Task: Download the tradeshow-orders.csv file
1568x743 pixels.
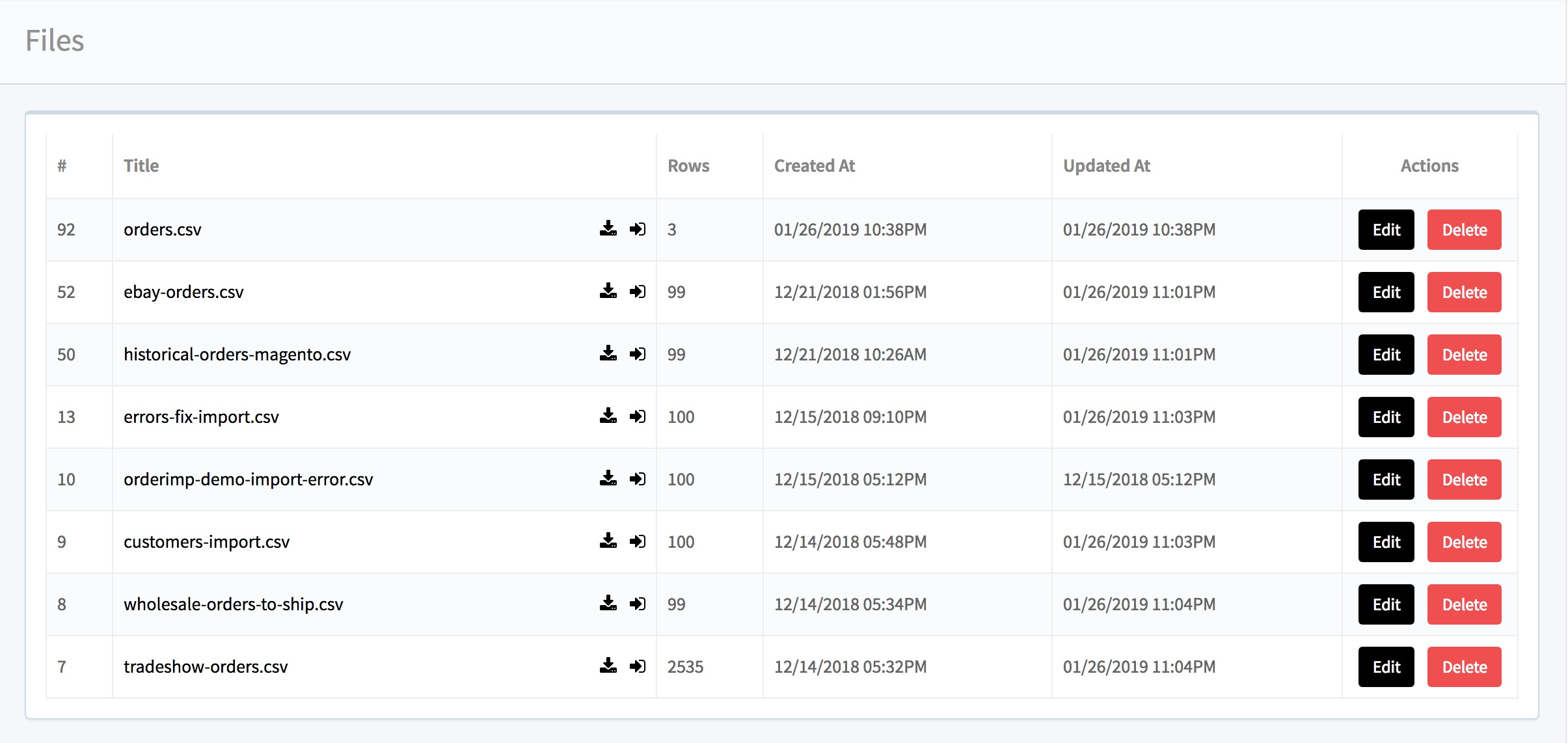Action: pyautogui.click(x=608, y=666)
